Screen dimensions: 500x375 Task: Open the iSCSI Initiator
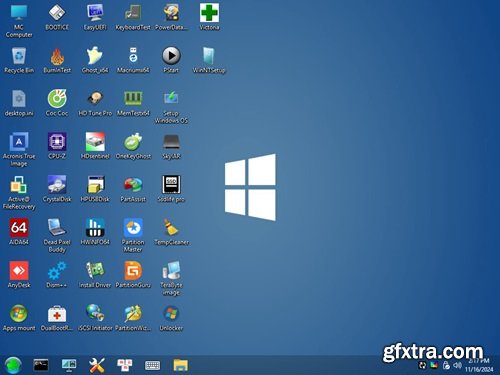95,318
